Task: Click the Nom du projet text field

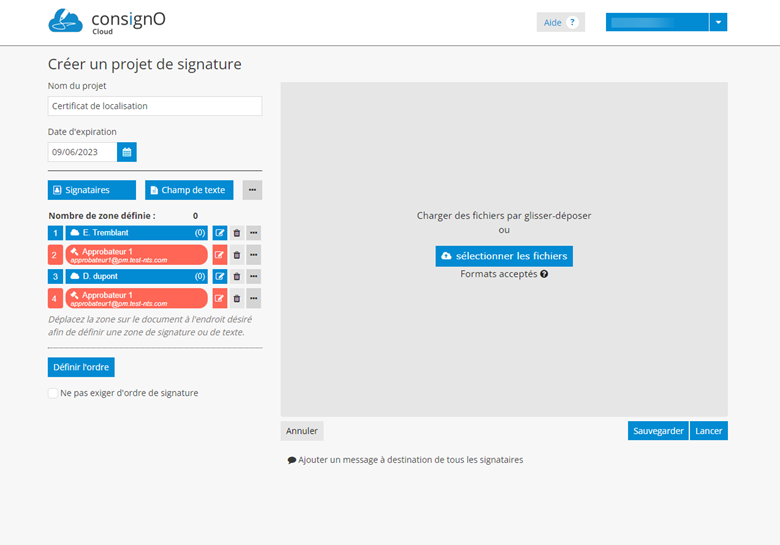Action: pyautogui.click(x=155, y=106)
